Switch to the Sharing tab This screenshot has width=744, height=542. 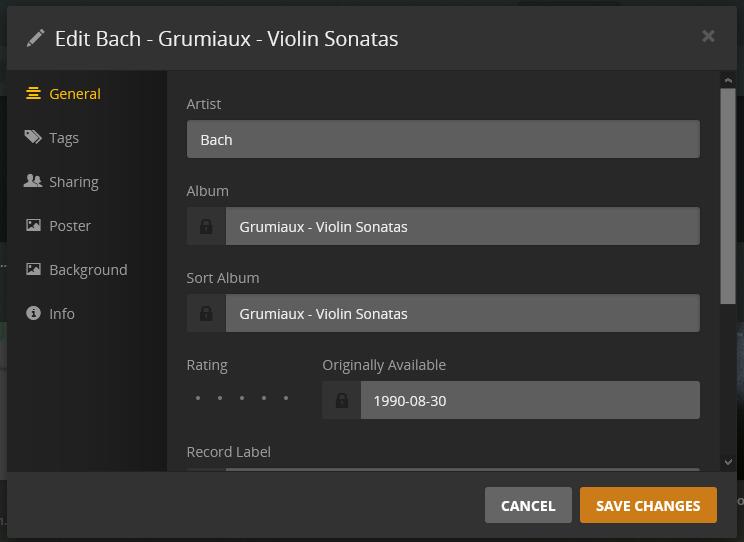pyautogui.click(x=73, y=182)
